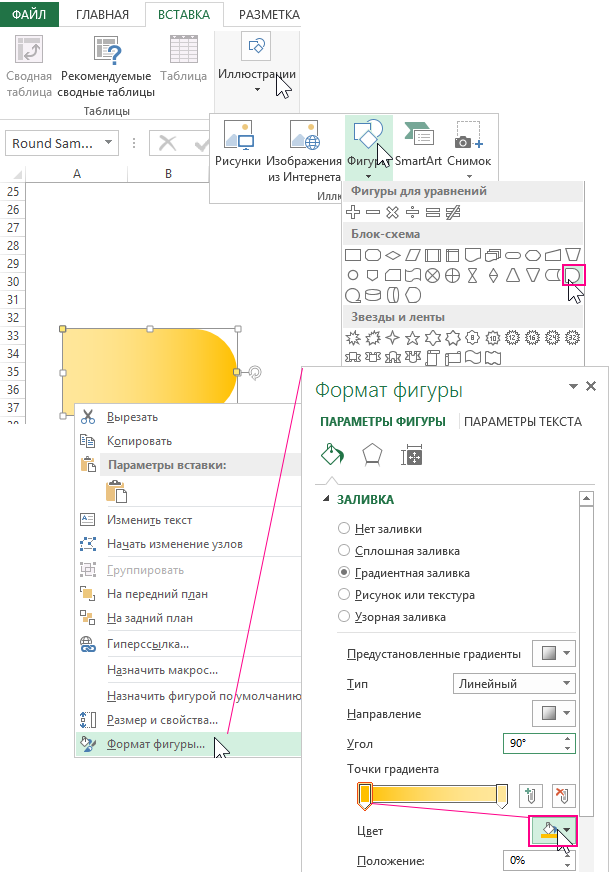The image size is (609, 872).
Task: Open Size & Properties panel icon
Action: point(412,455)
